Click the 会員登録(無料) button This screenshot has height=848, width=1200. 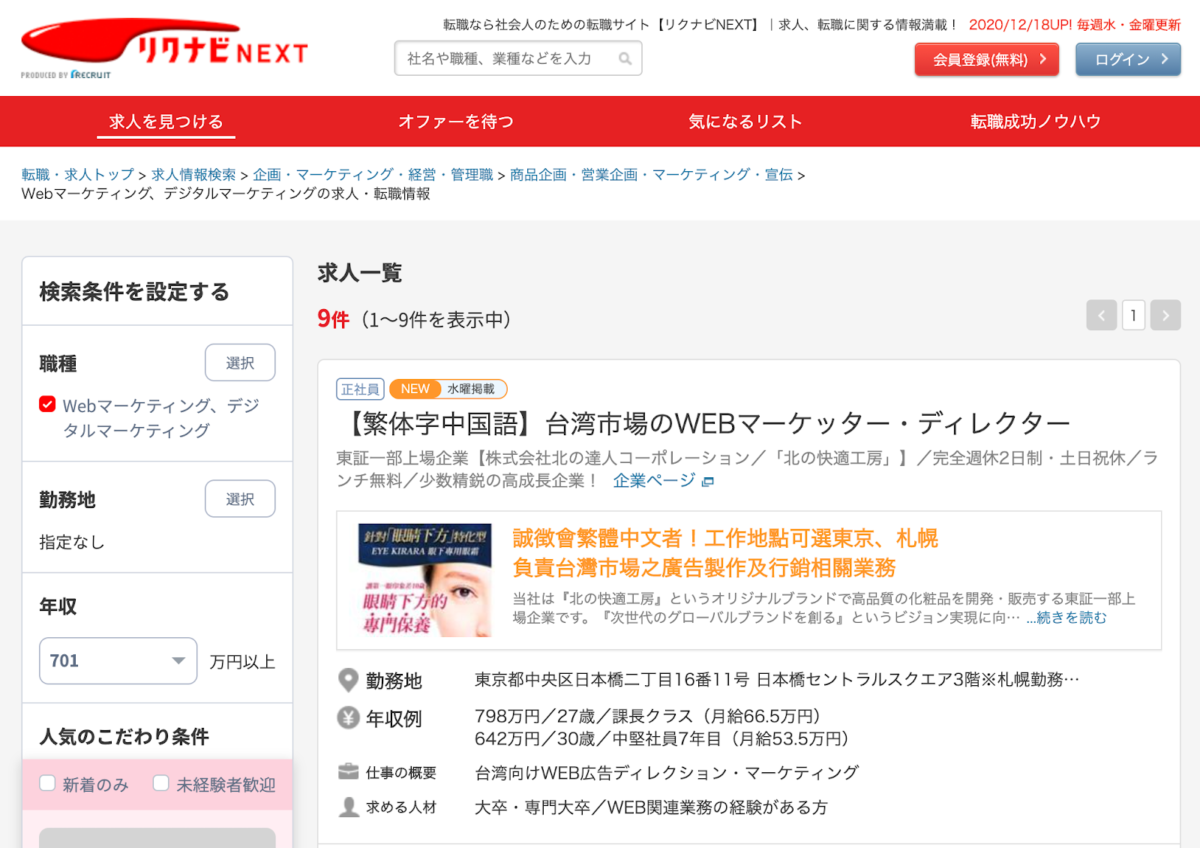coord(987,59)
